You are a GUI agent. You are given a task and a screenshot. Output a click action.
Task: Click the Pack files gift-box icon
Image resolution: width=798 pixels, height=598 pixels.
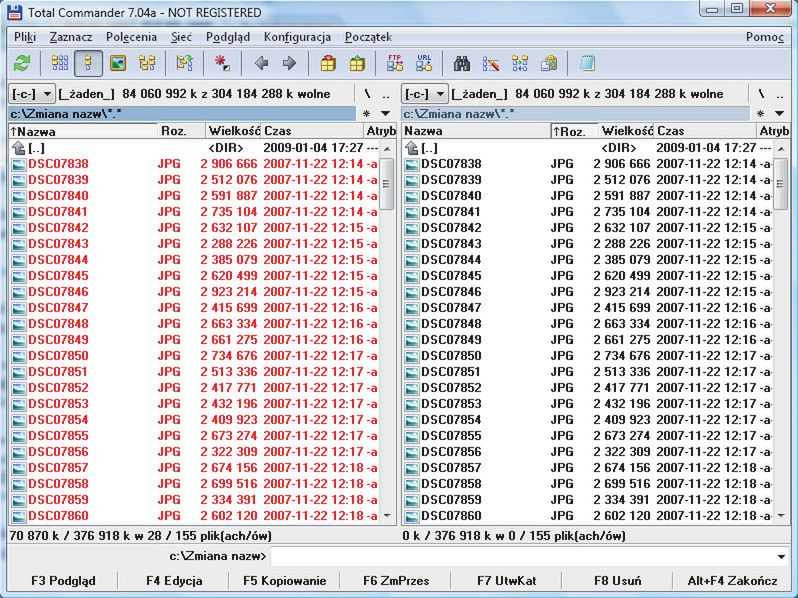328,64
